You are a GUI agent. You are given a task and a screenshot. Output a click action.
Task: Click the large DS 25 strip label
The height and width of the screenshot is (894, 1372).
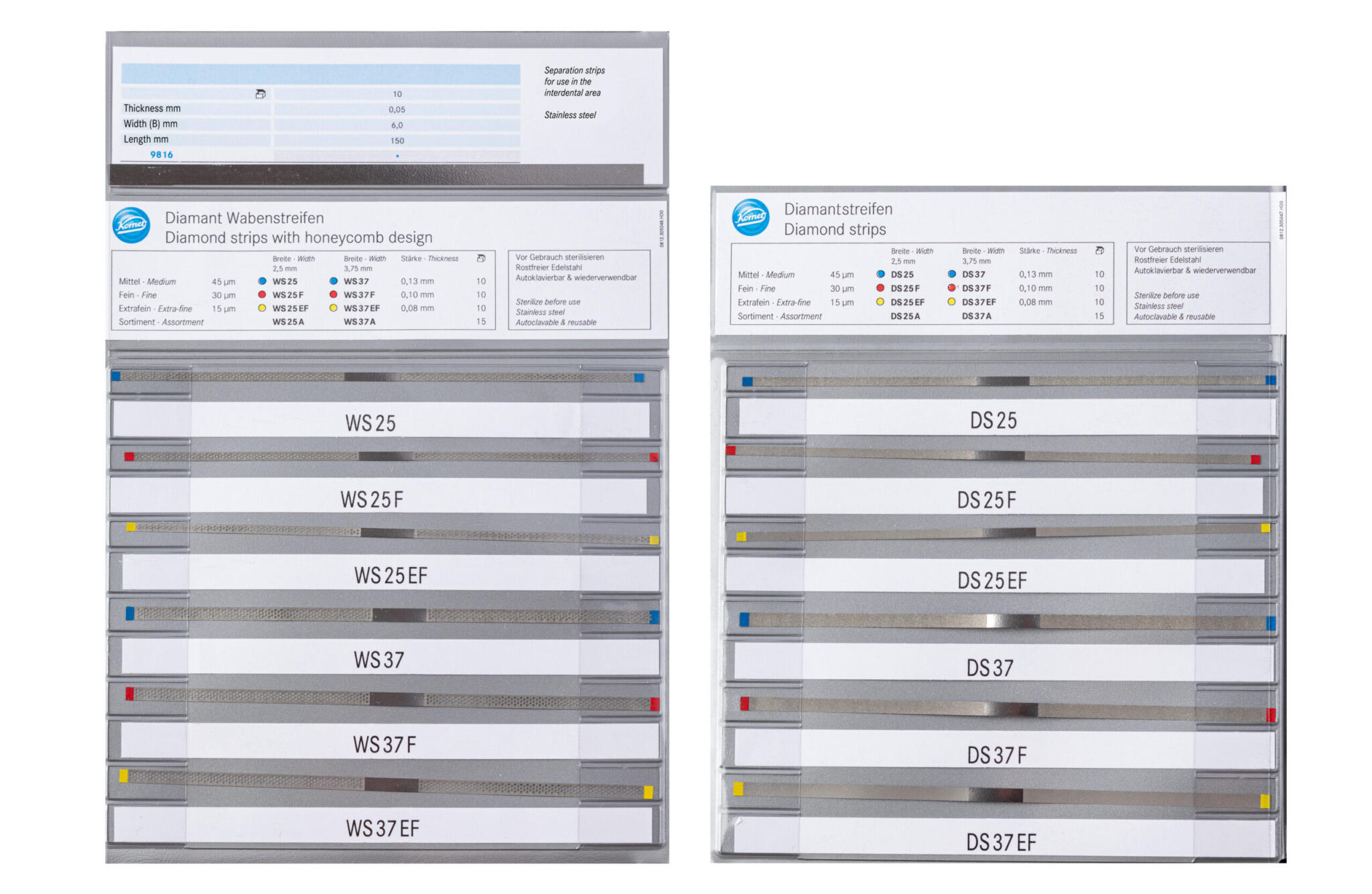tap(993, 421)
